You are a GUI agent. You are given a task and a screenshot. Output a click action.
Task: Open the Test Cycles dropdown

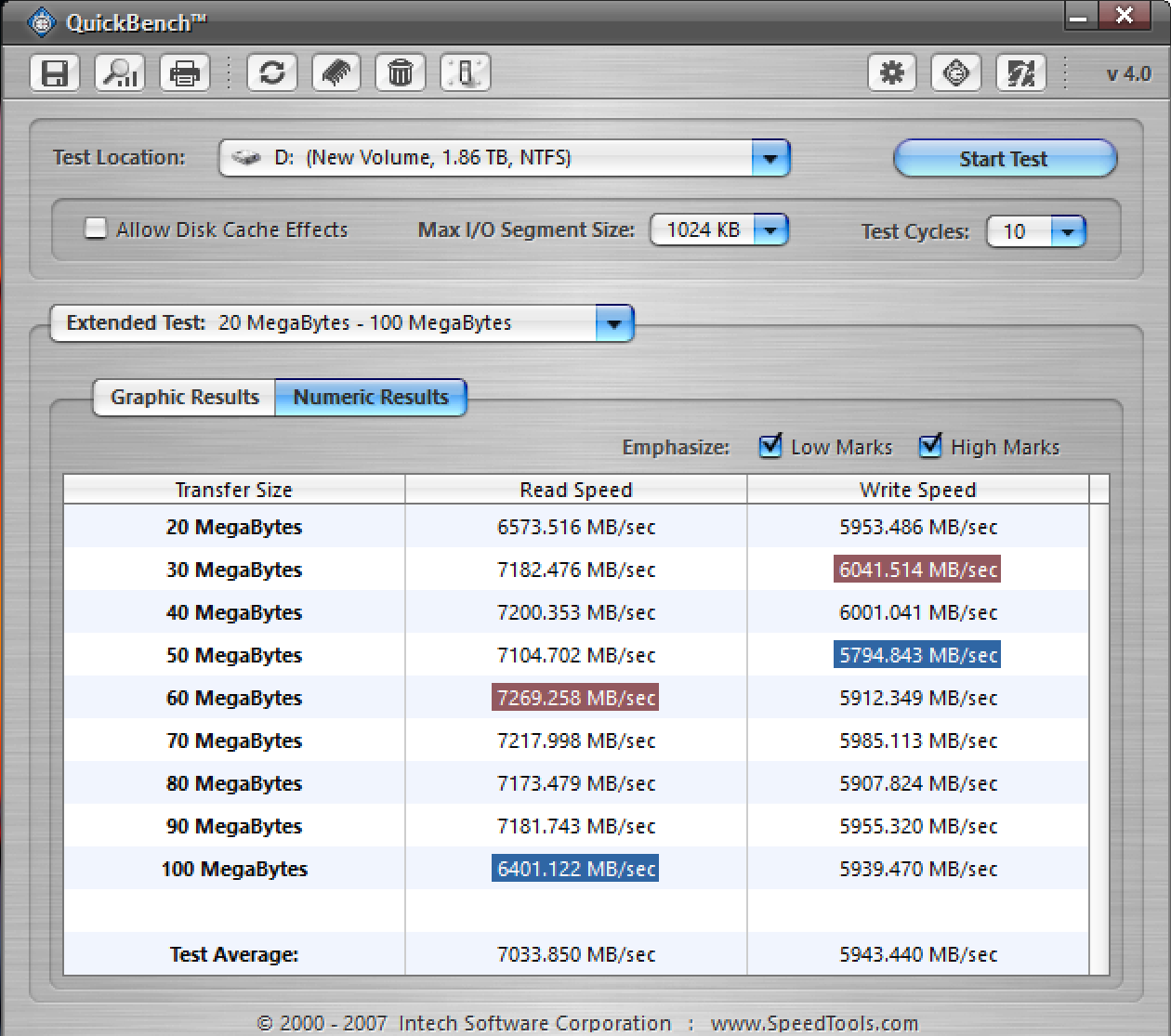[x=1068, y=231]
